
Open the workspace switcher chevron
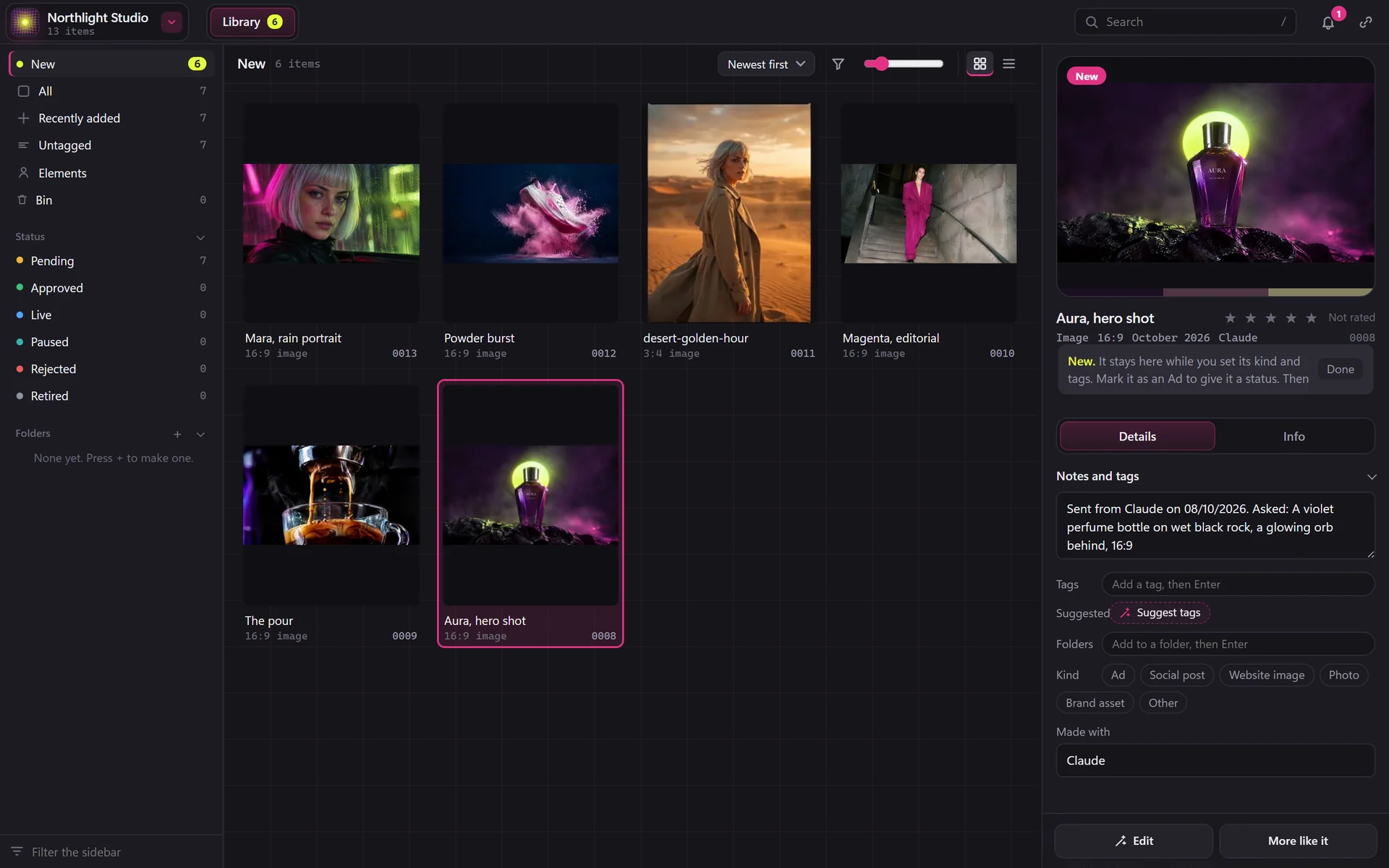click(171, 22)
